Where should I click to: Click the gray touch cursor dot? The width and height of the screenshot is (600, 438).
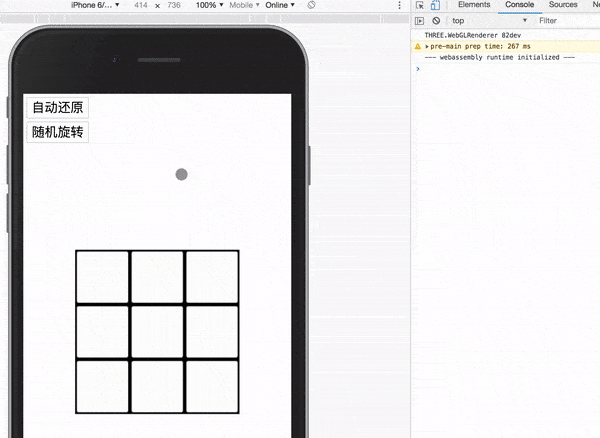[x=181, y=174]
